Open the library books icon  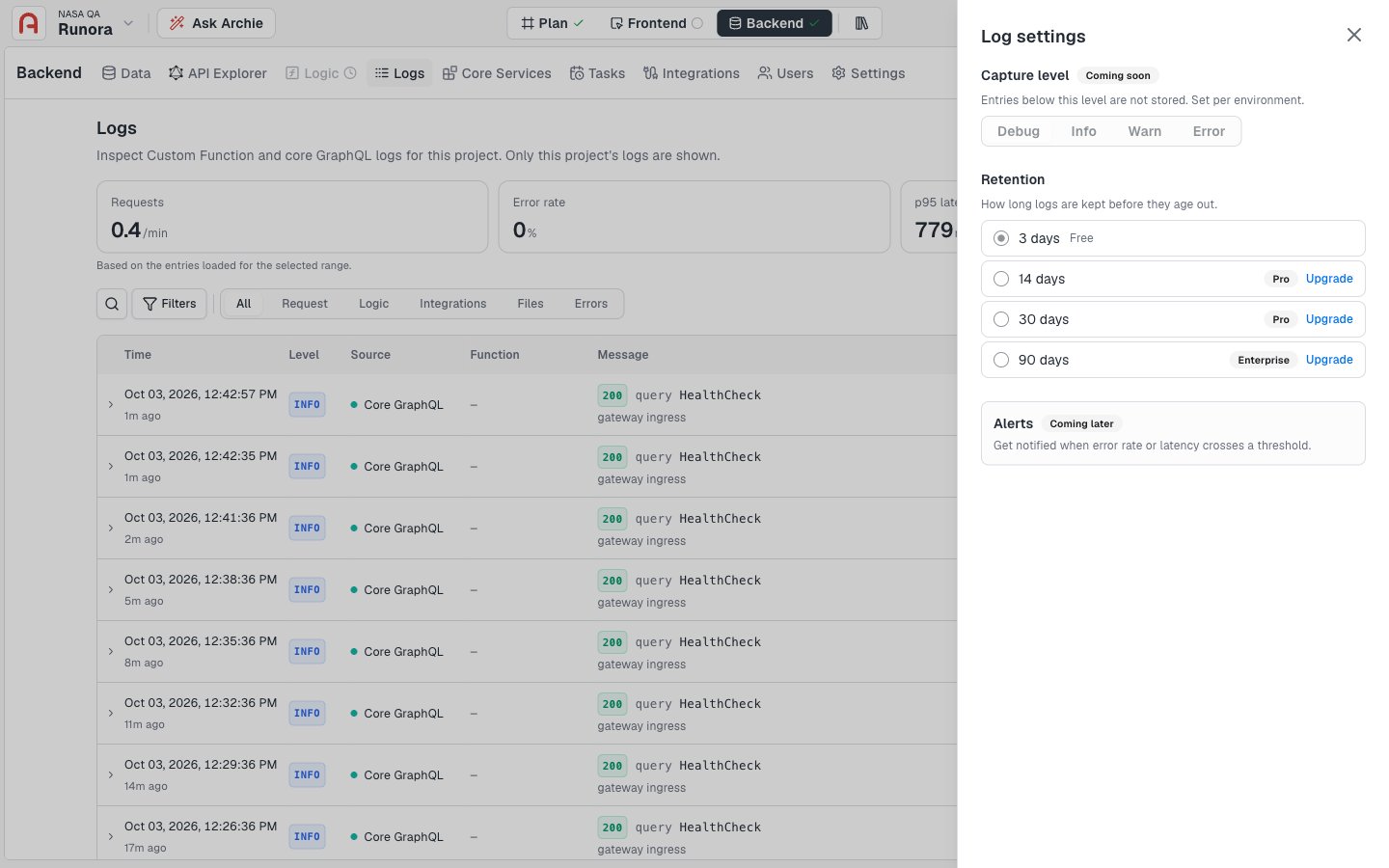[861, 23]
